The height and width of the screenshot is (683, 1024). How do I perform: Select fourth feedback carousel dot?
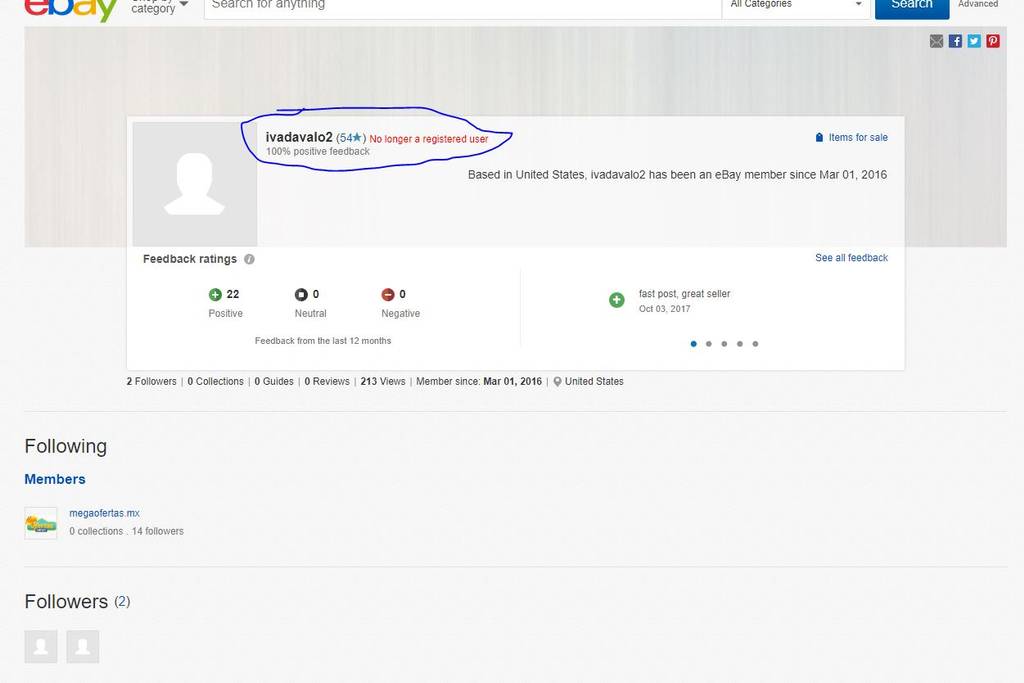(x=740, y=343)
